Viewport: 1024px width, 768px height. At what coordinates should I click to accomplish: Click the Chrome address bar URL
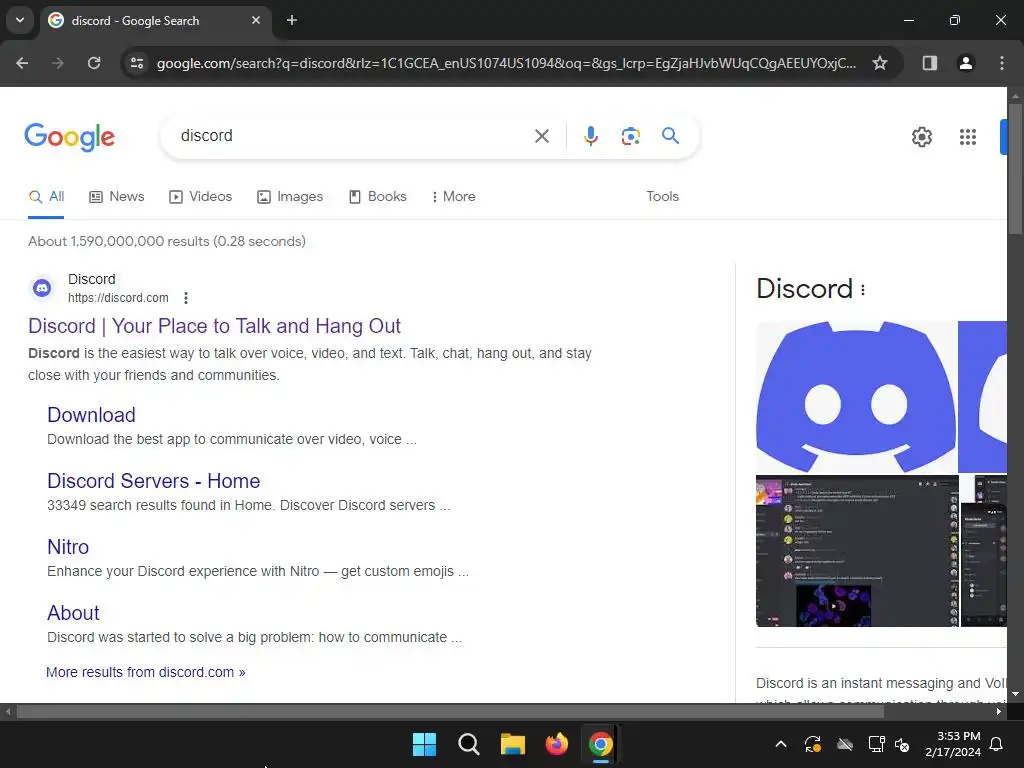pyautogui.click(x=506, y=63)
